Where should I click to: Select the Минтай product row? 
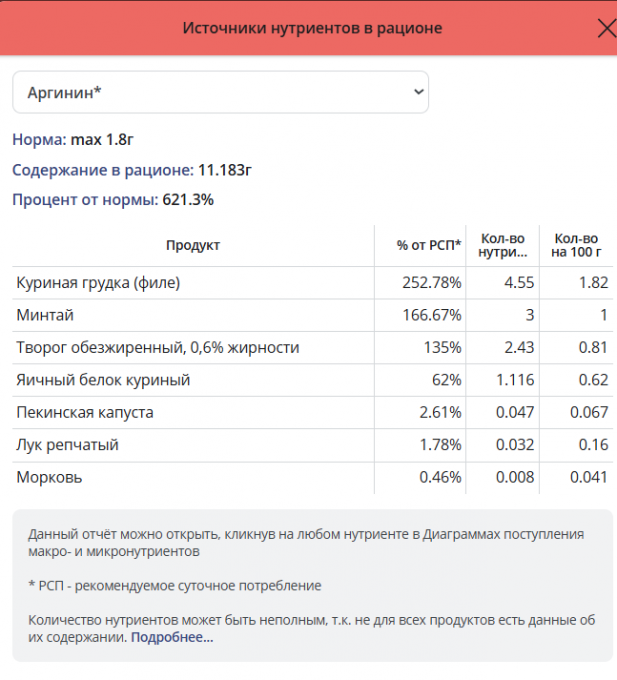[45, 315]
